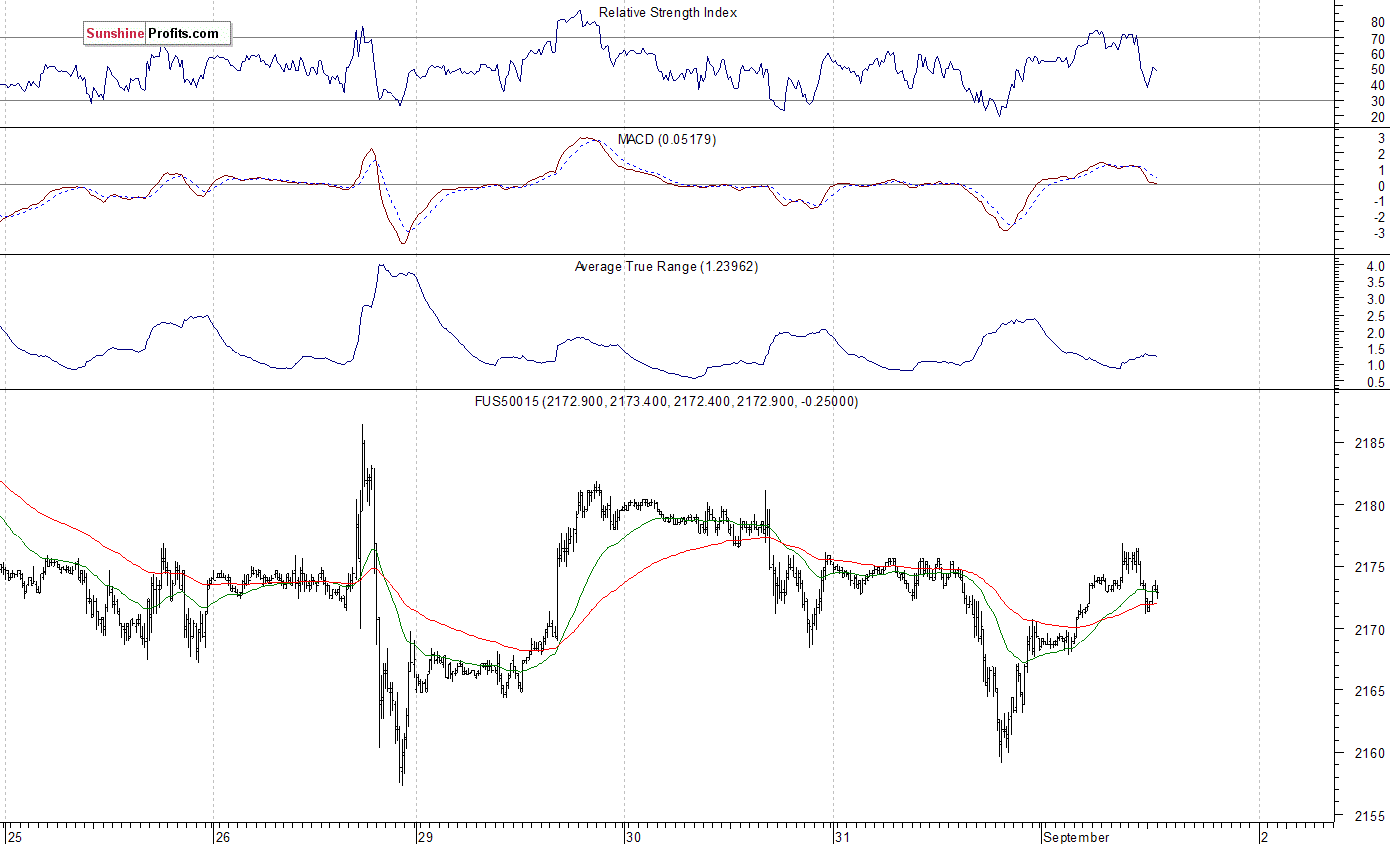Click the 29 date axis label
Image resolution: width=1390 pixels, height=844 pixels.
click(x=426, y=836)
